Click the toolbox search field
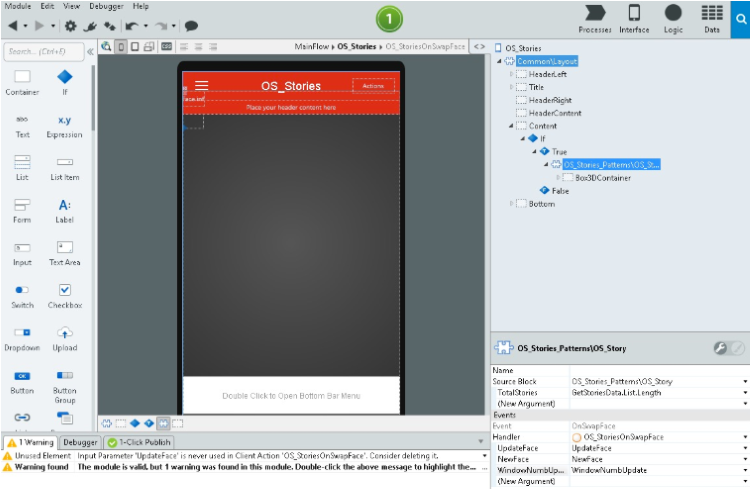The image size is (750, 489). (x=42, y=50)
